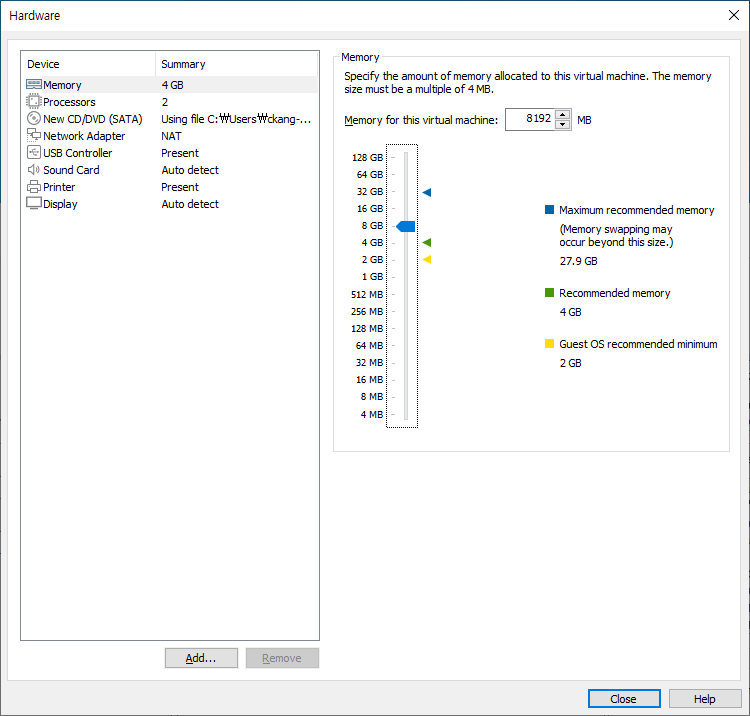This screenshot has width=750, height=716.
Task: Click the Device column header
Action: (88, 64)
